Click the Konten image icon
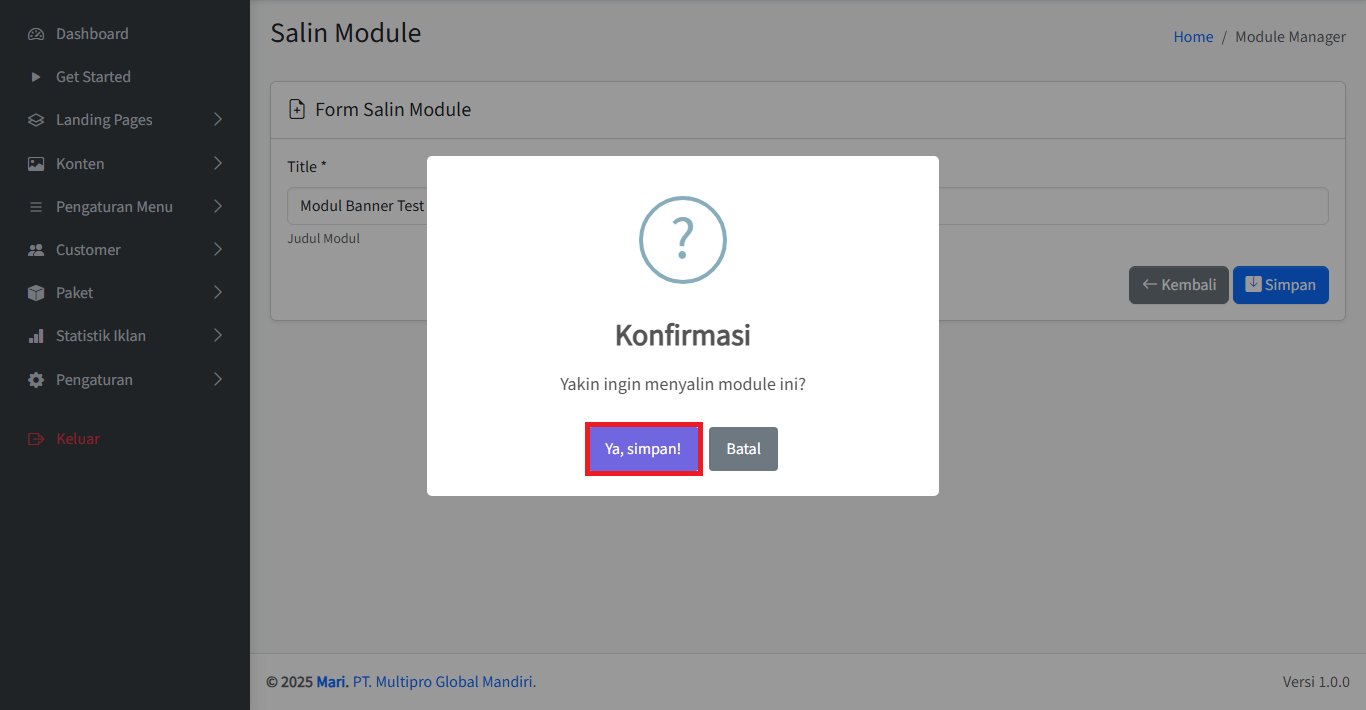This screenshot has height=710, width=1366. click(x=36, y=164)
